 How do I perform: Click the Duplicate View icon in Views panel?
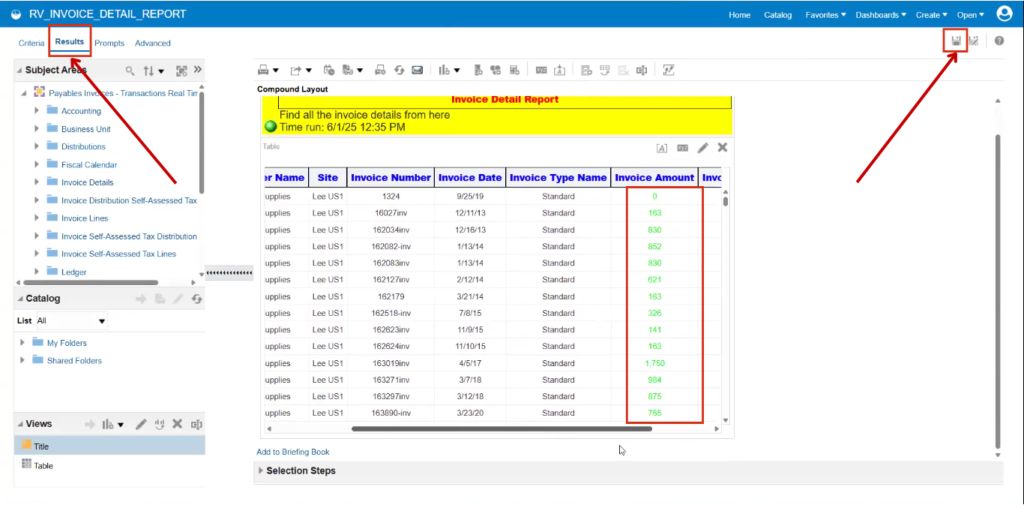click(x=159, y=424)
